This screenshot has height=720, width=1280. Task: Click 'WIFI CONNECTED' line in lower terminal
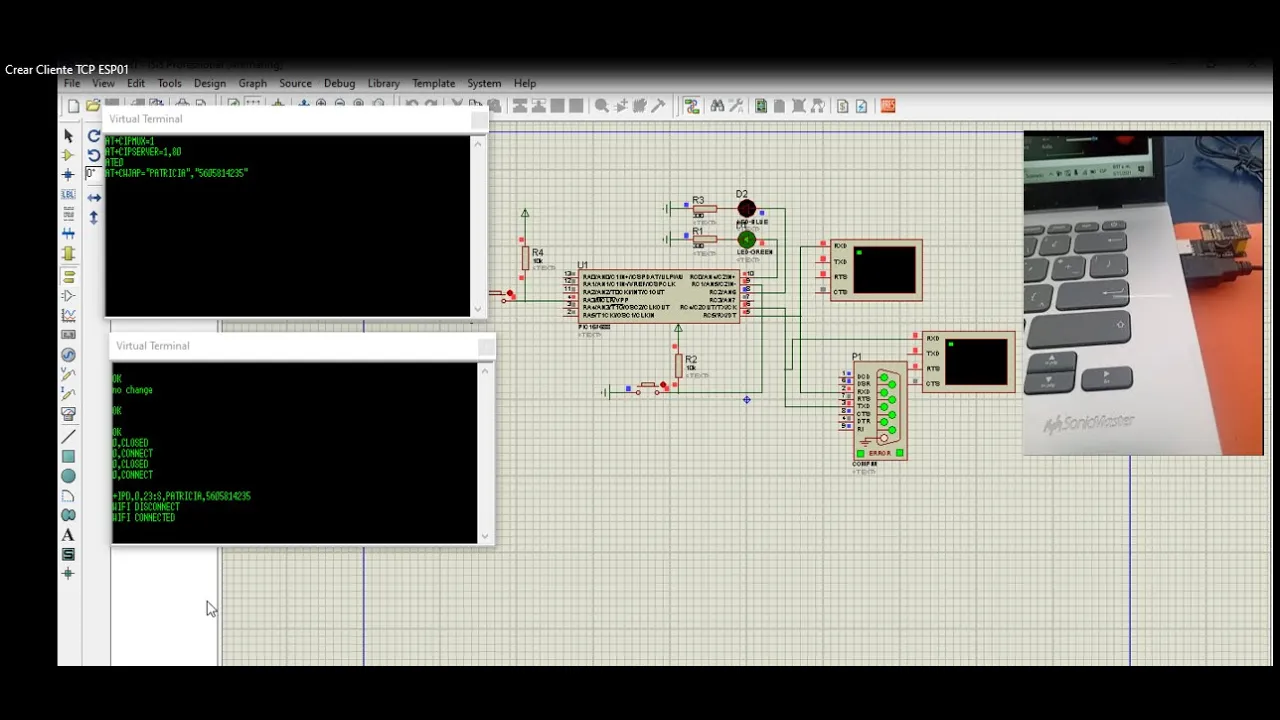(144, 518)
